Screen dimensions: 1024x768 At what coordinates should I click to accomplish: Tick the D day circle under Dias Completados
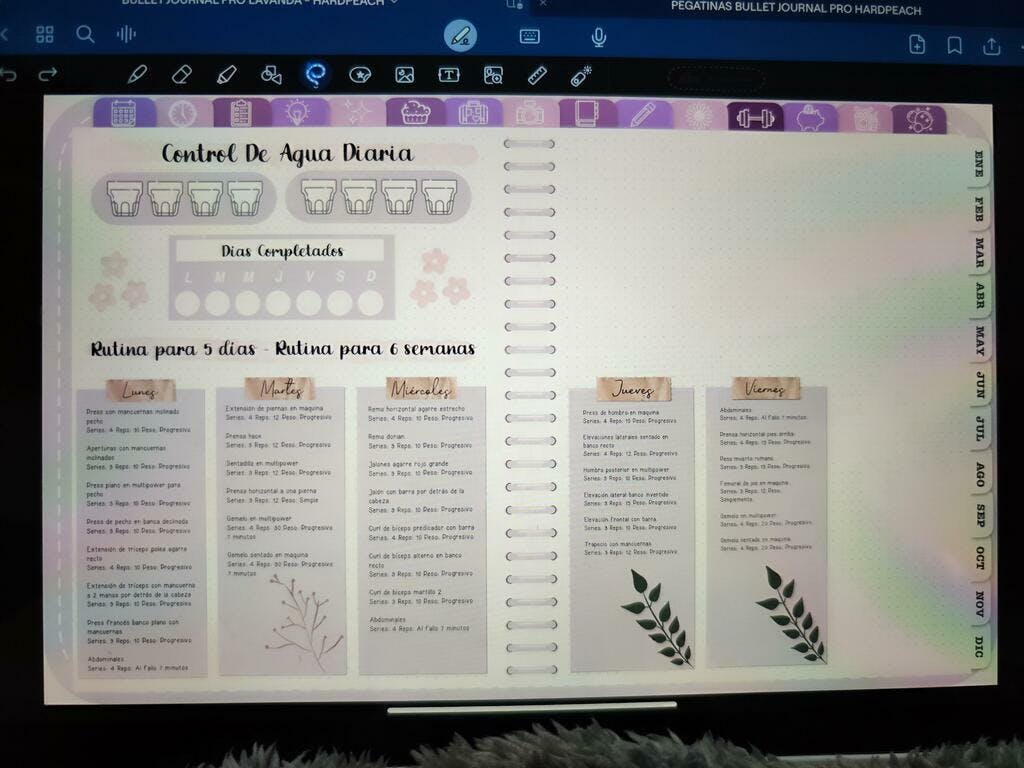(x=370, y=302)
